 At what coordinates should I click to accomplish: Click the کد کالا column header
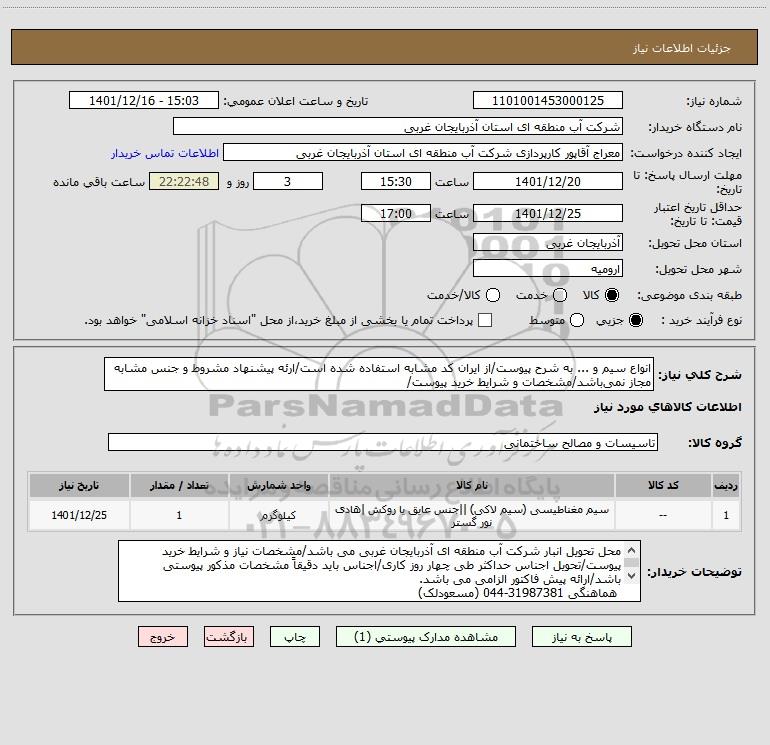pyautogui.click(x=663, y=485)
